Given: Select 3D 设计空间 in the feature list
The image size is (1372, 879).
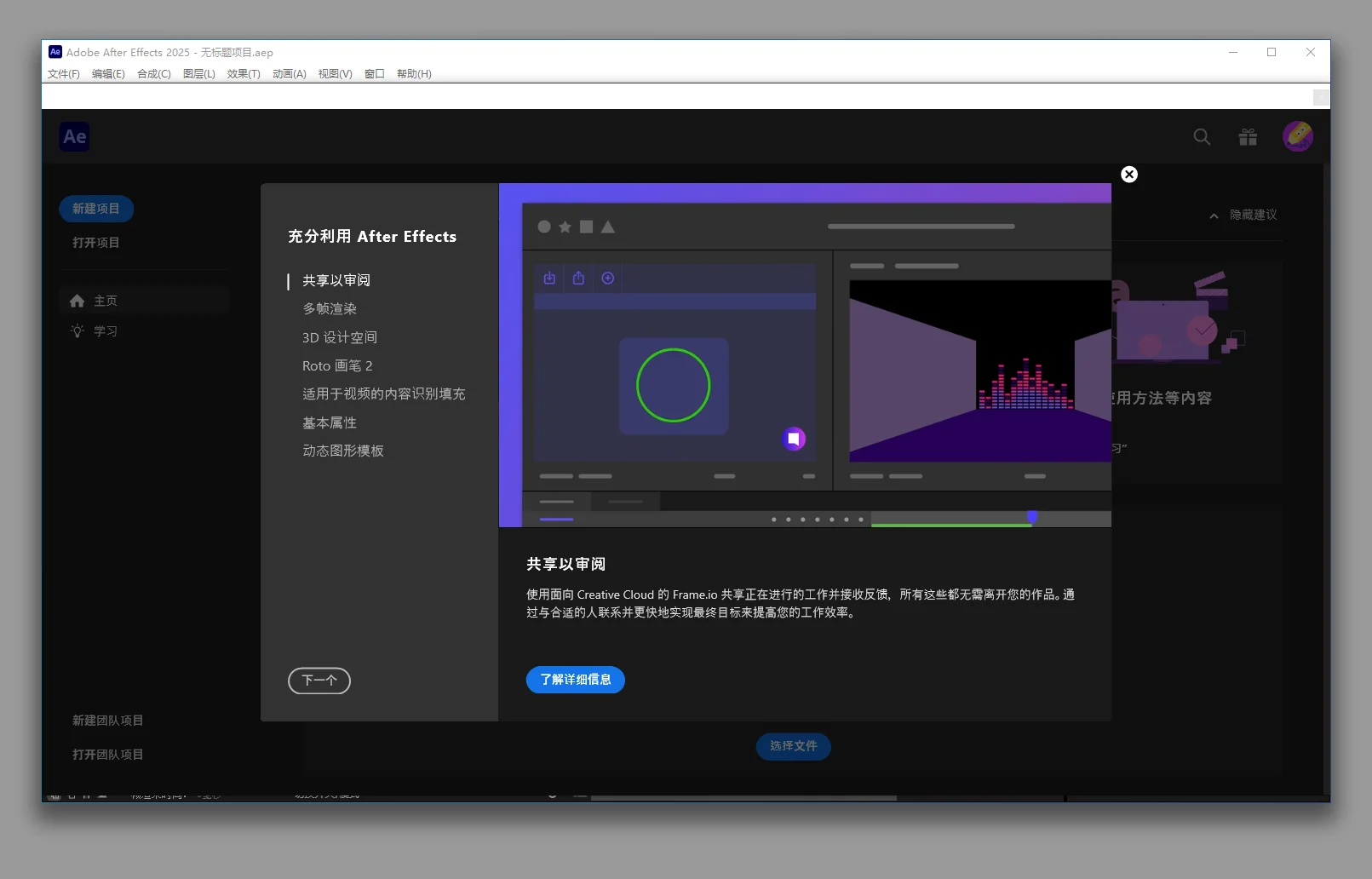Looking at the screenshot, I should pyautogui.click(x=340, y=337).
